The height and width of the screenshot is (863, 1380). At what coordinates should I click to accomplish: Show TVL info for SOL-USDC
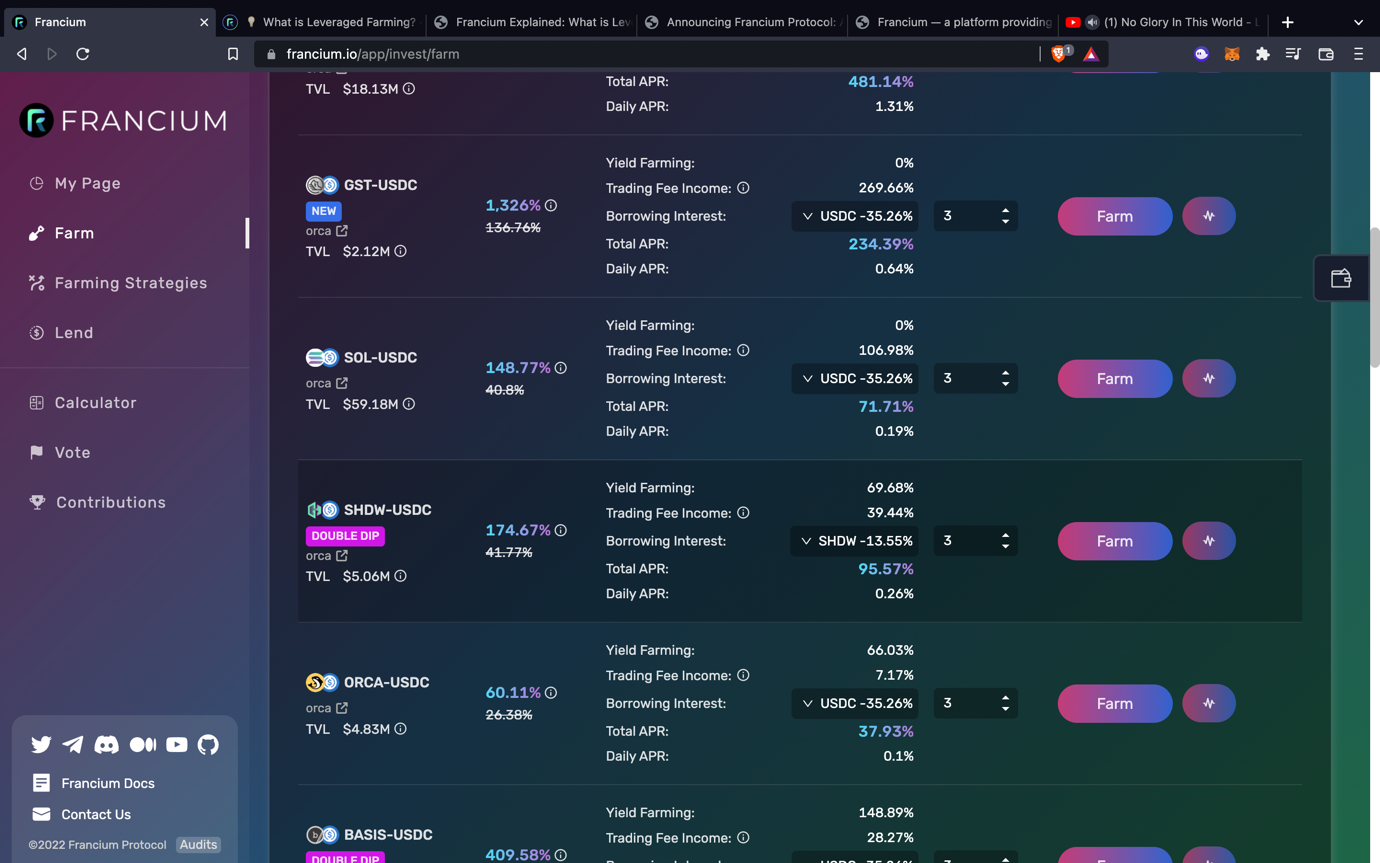click(x=408, y=404)
